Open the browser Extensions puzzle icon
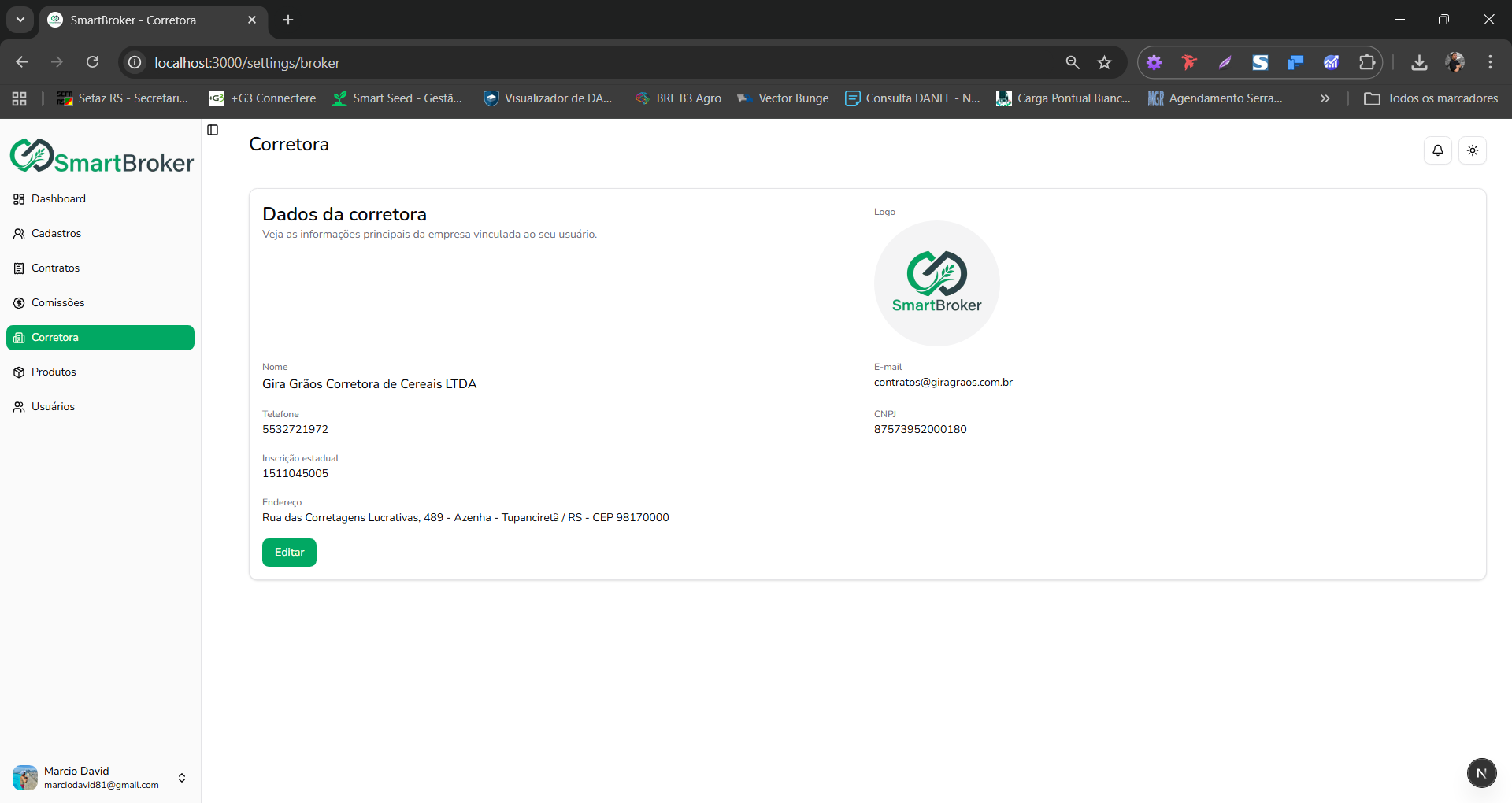Viewport: 1512px width, 803px height. [1366, 62]
